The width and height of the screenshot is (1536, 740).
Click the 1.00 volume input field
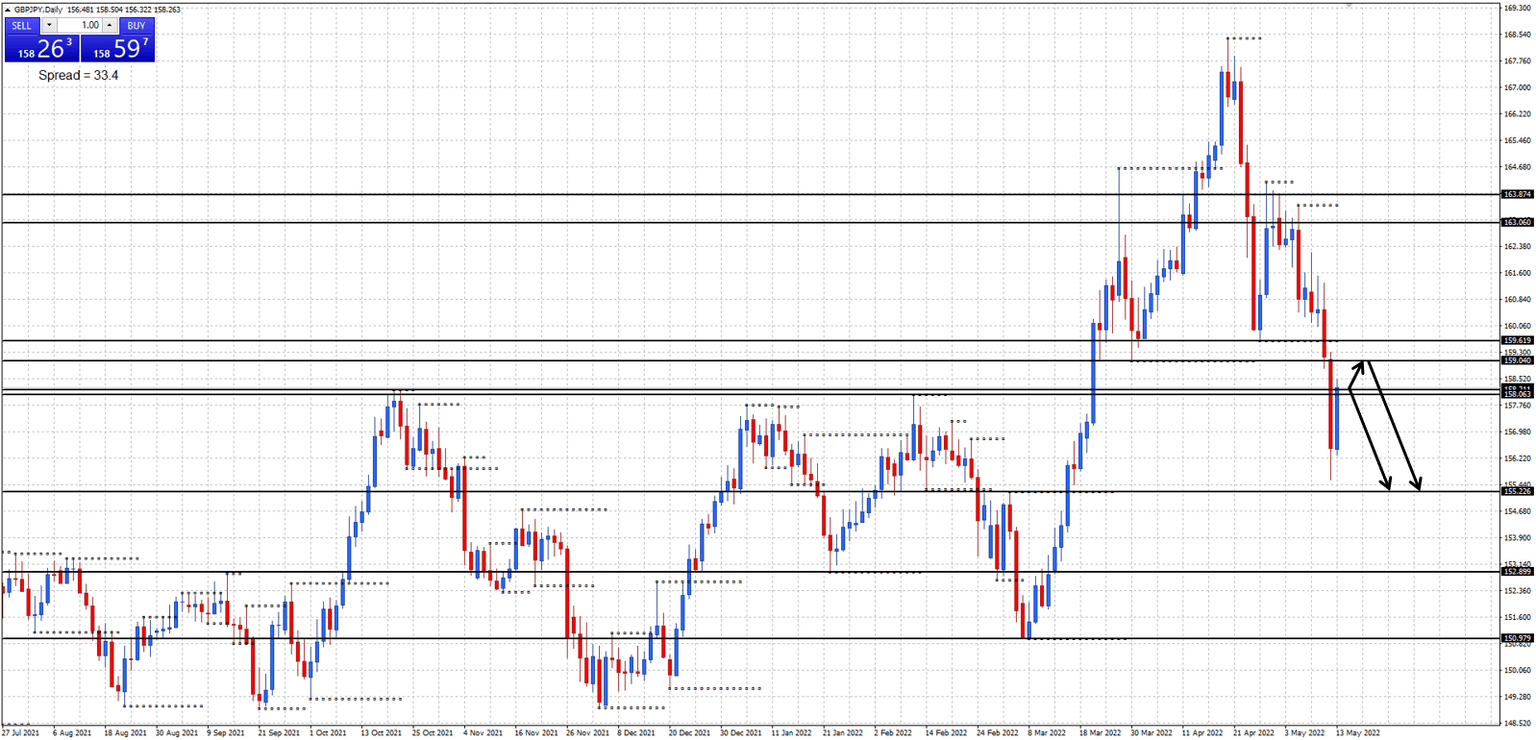point(80,26)
